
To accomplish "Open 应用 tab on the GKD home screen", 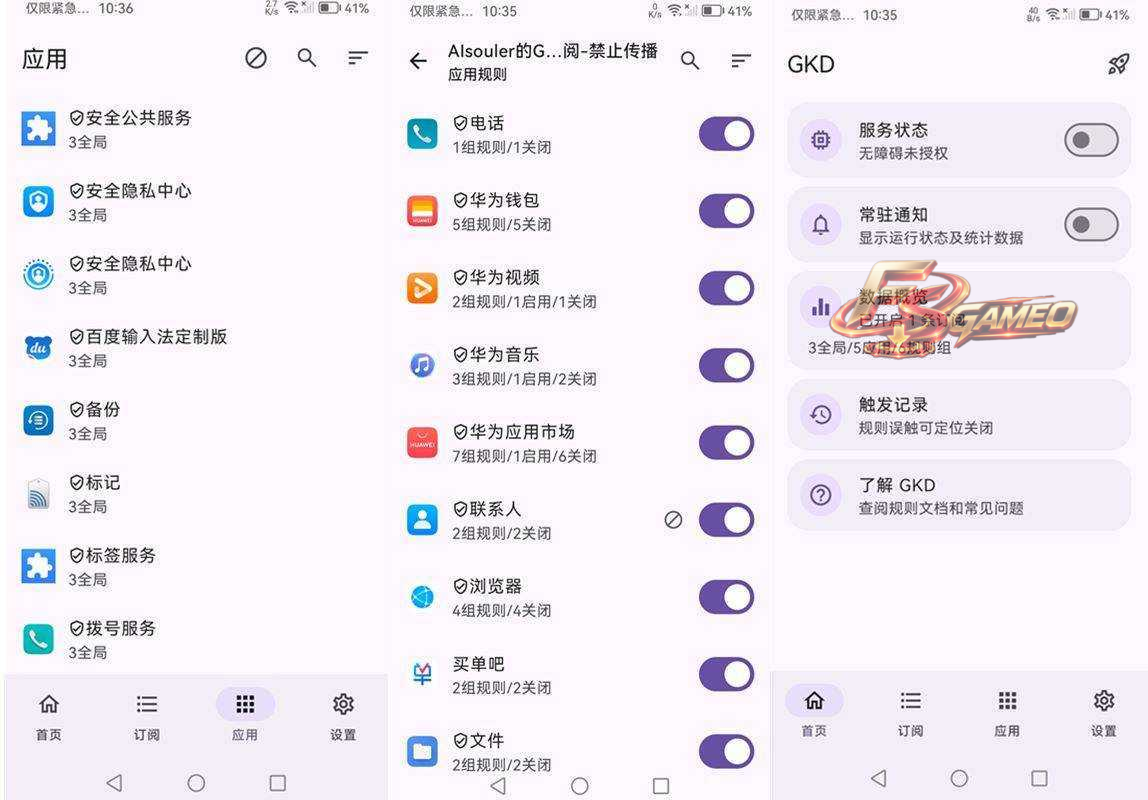I will pos(1007,712).
